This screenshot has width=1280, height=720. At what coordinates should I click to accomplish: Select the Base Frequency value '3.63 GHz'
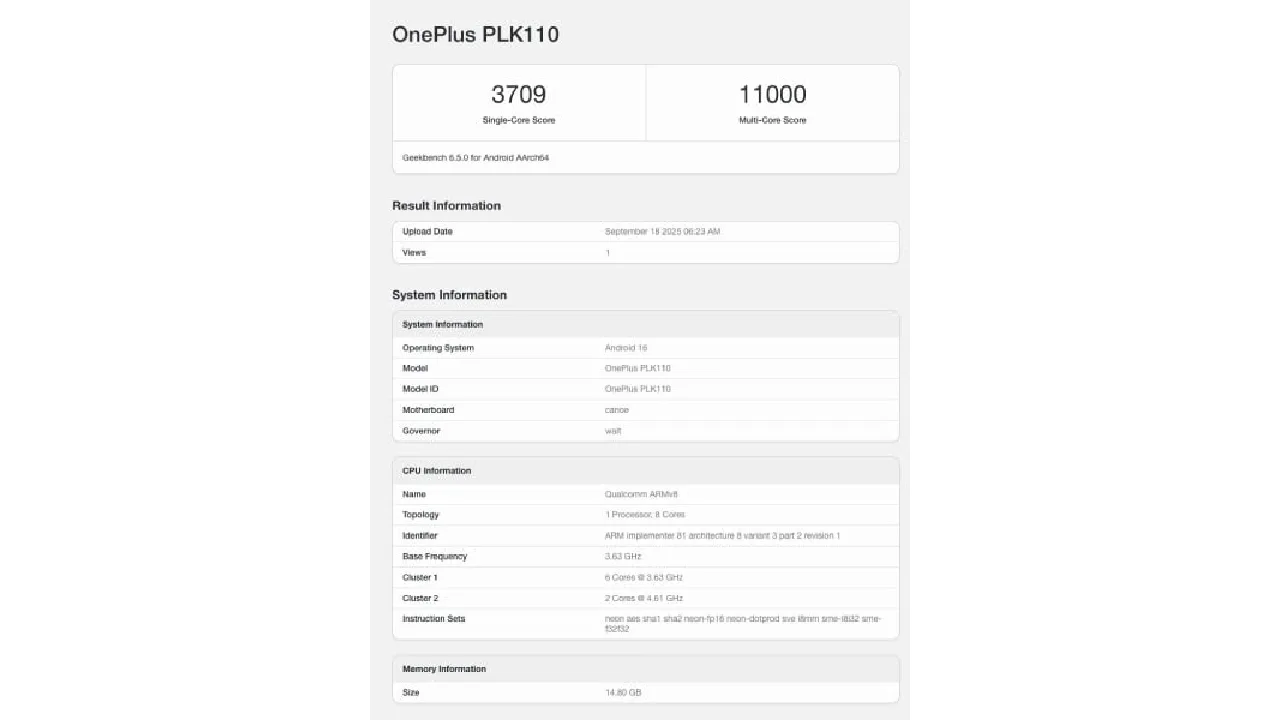tap(623, 556)
